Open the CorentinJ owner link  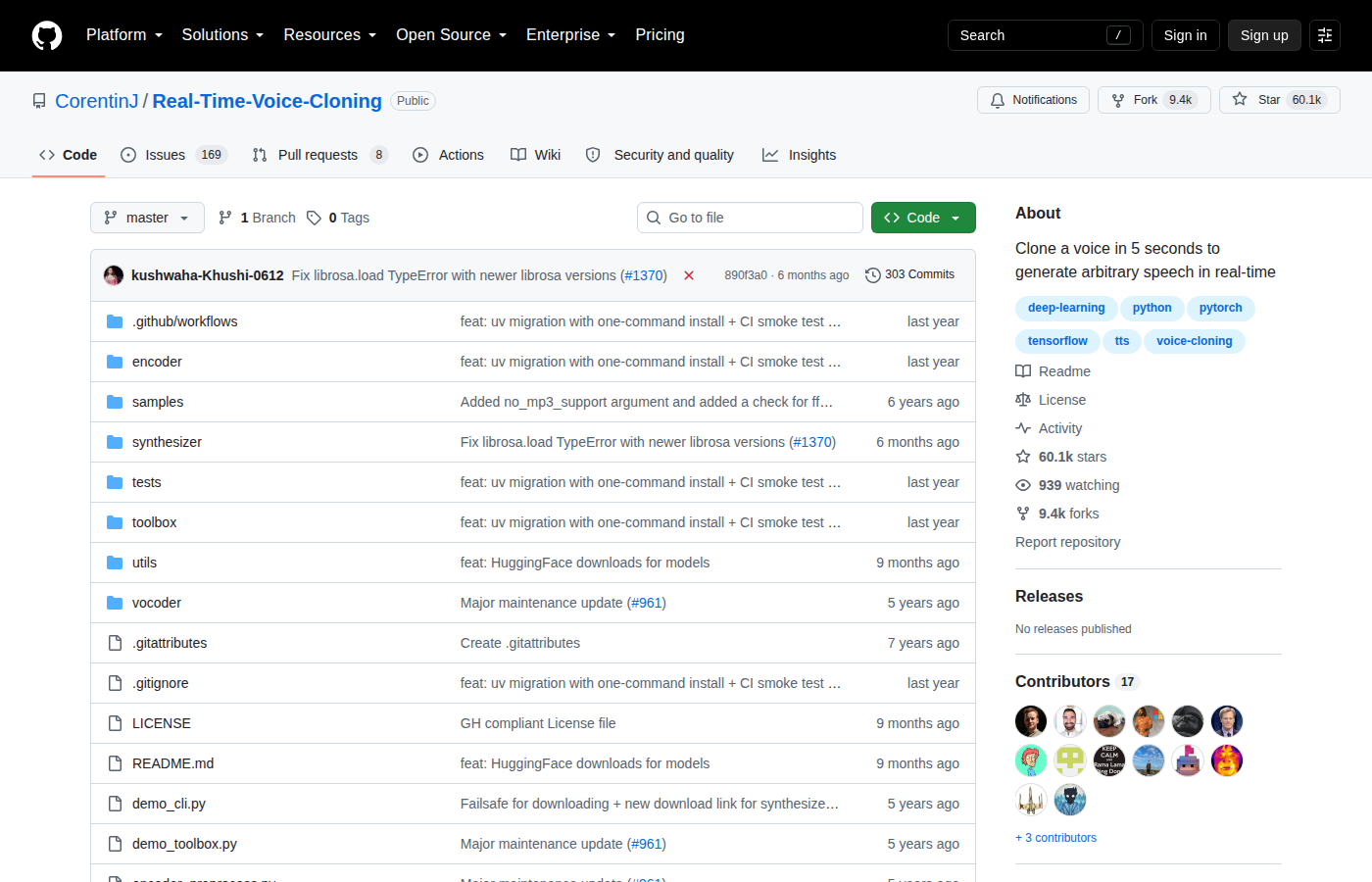click(x=97, y=101)
